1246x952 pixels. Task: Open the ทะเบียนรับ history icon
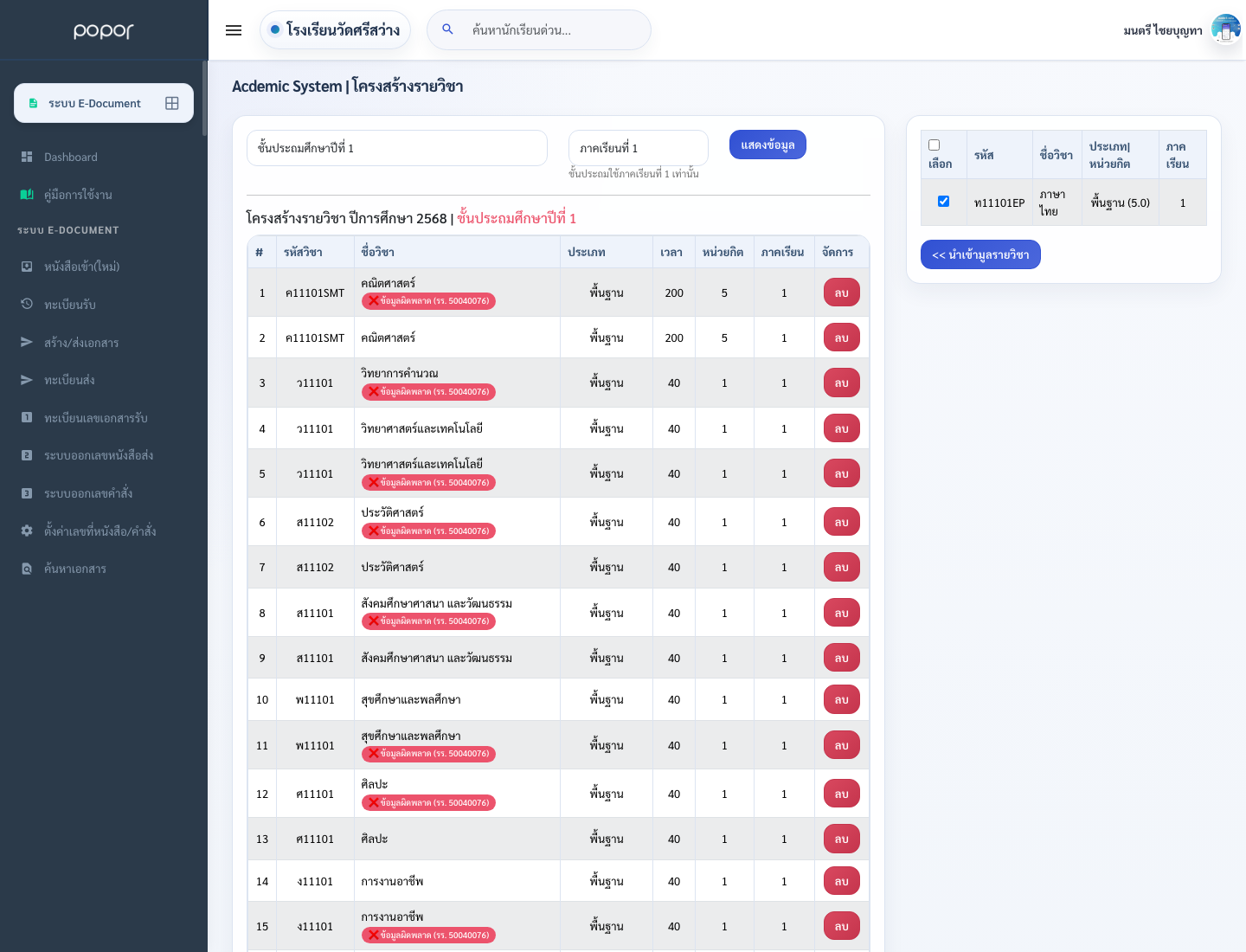27,305
